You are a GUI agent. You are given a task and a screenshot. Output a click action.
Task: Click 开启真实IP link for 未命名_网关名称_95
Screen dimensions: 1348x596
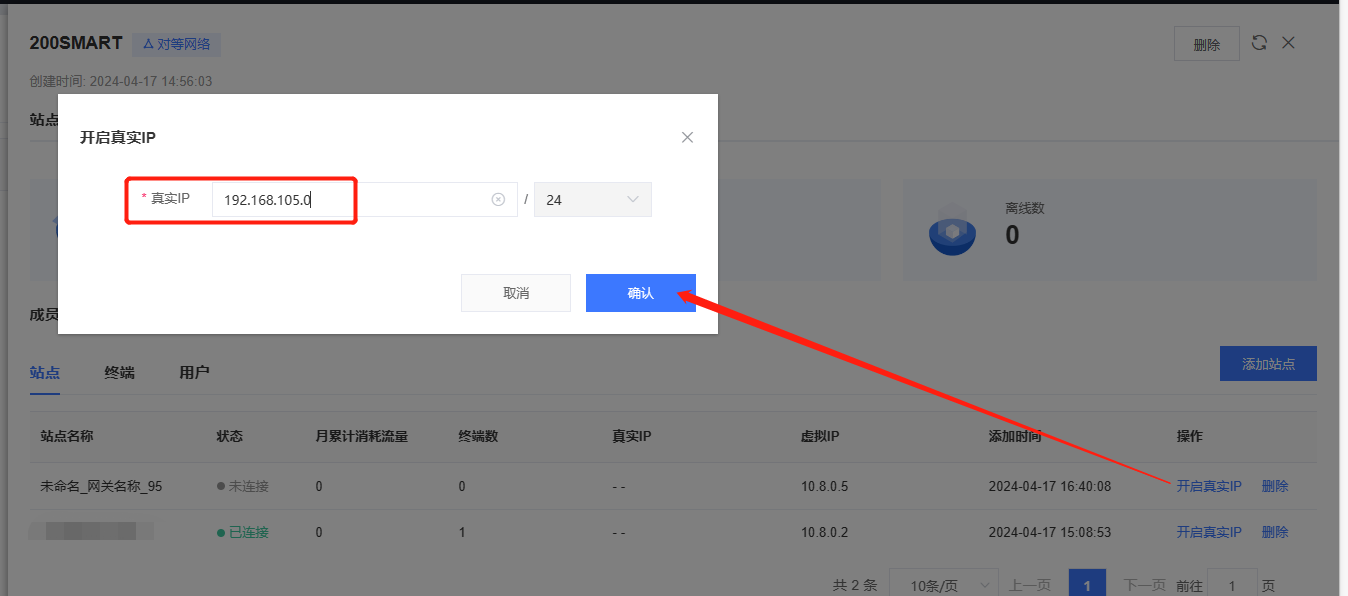1208,486
